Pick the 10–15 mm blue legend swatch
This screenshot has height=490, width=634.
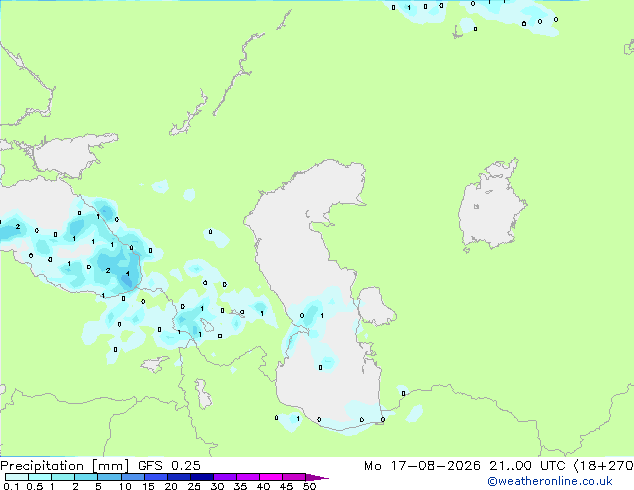pos(132,477)
